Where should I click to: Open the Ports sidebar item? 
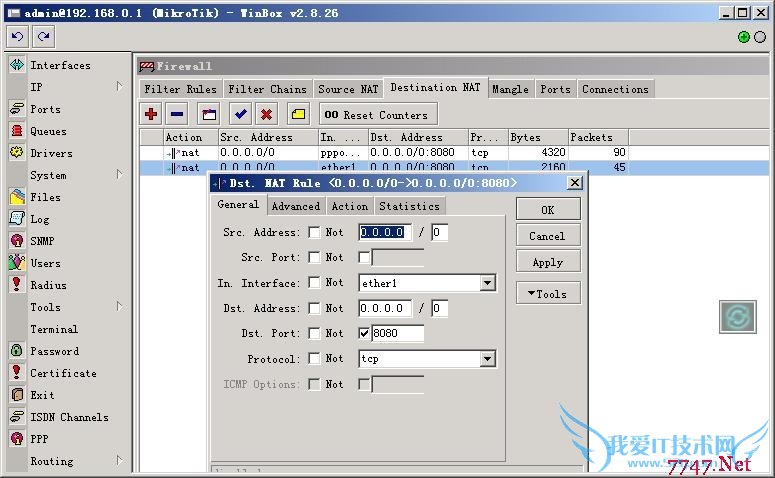[45, 109]
